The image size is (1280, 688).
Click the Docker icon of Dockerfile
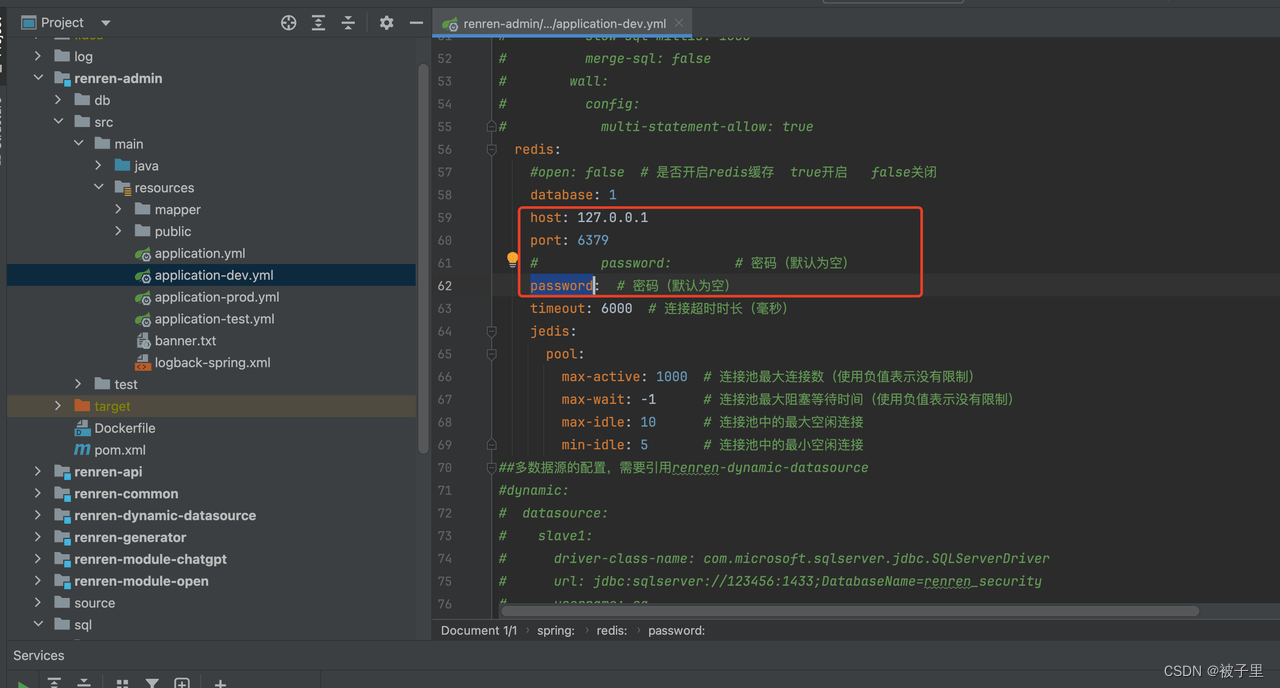pos(82,428)
